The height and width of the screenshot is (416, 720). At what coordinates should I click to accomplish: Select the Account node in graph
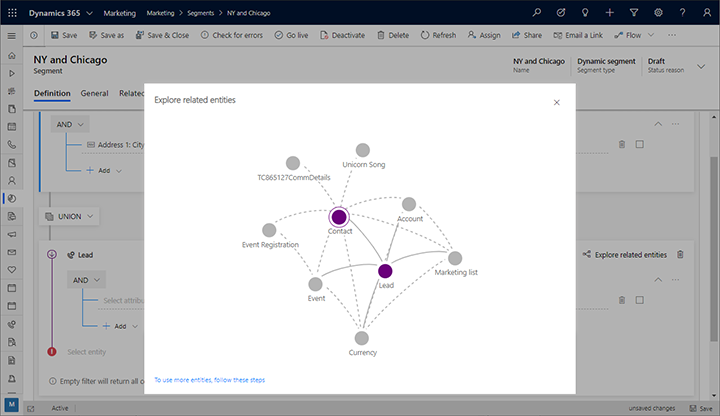[409, 204]
